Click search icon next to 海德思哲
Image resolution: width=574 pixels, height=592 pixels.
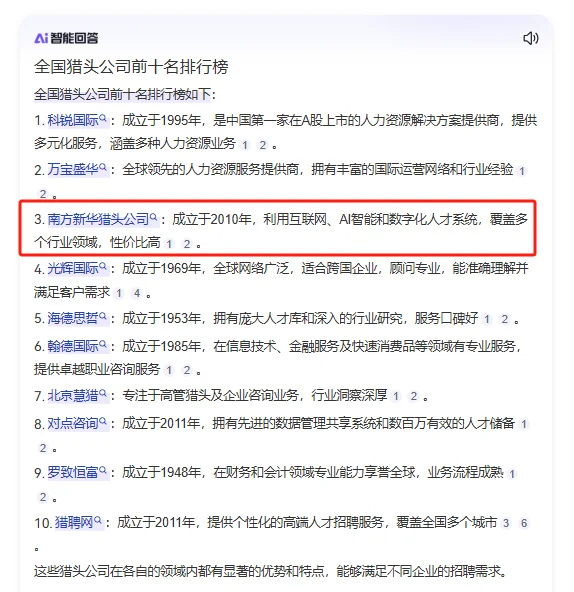pyautogui.click(x=103, y=316)
